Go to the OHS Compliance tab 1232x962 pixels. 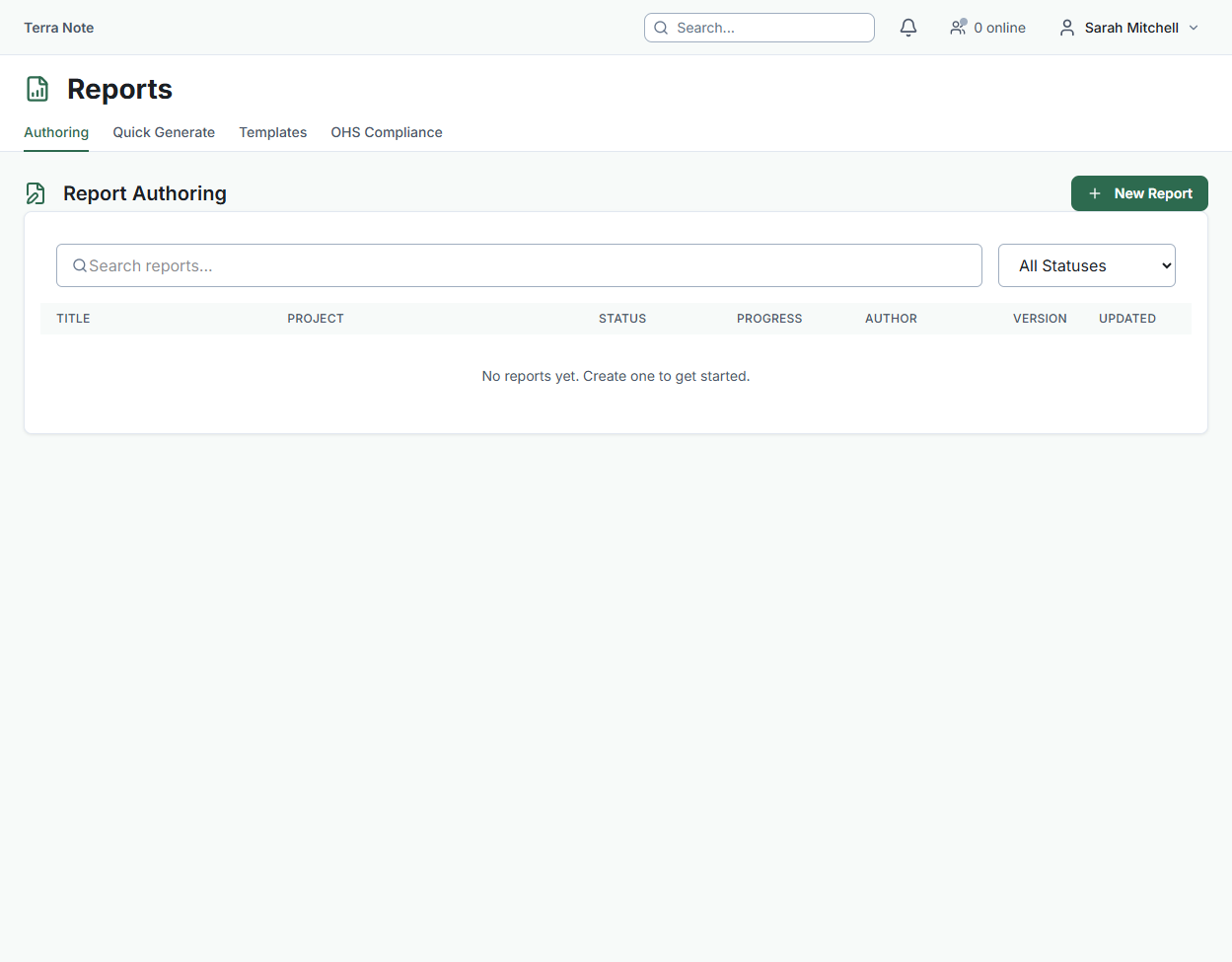386,132
